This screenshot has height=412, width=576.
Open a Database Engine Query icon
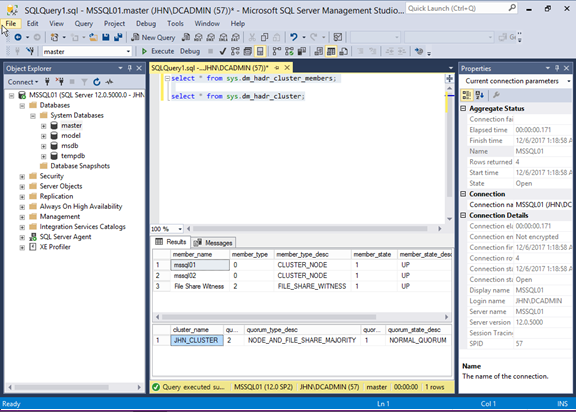tap(186, 37)
